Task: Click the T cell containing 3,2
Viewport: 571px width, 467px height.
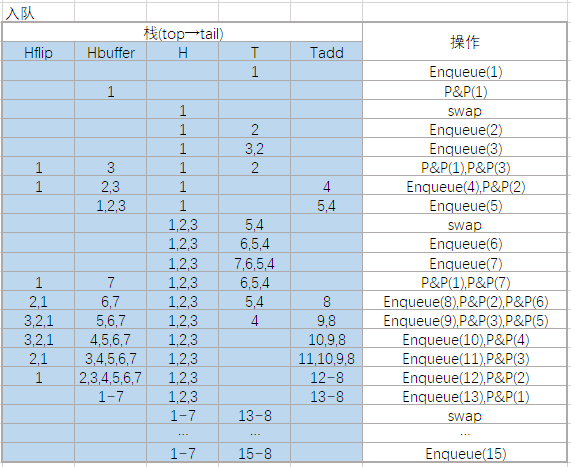Action: point(255,148)
